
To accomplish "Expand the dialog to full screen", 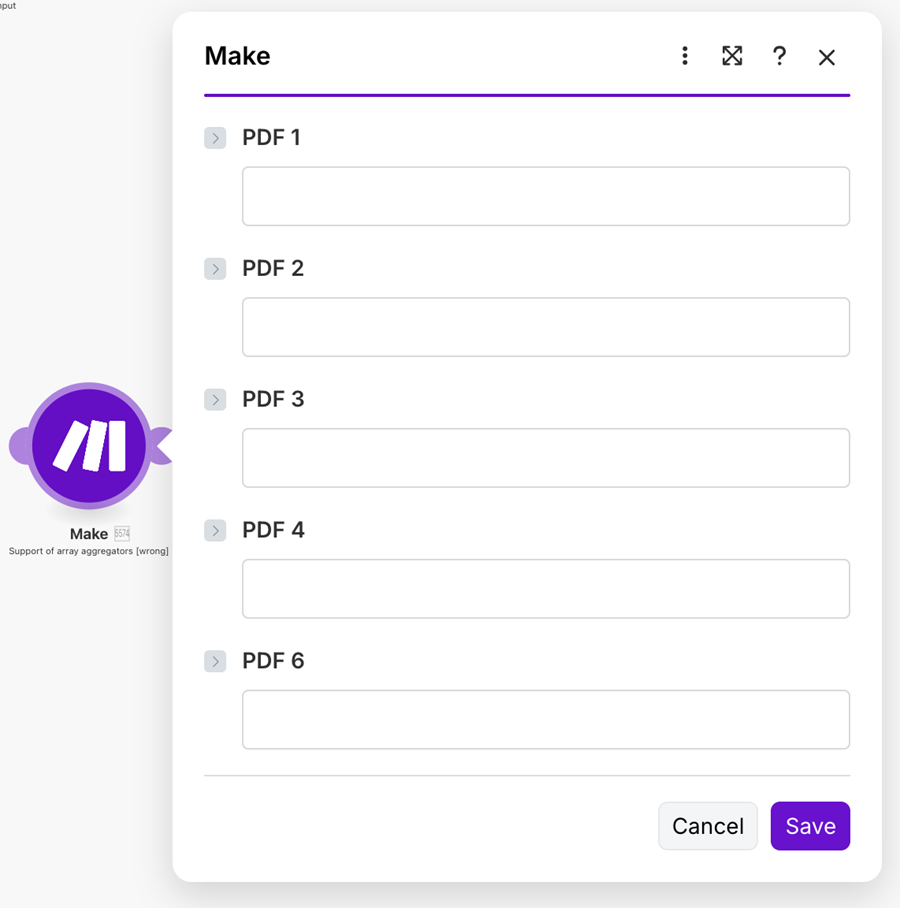I will 732,56.
